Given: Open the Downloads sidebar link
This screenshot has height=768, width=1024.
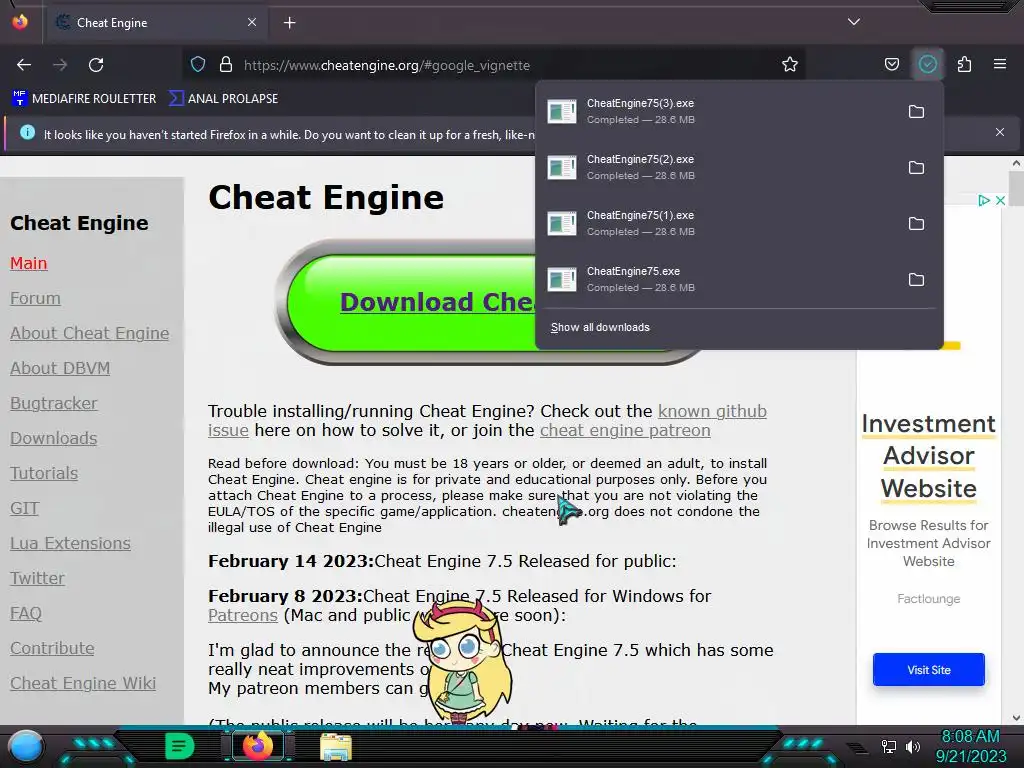Looking at the screenshot, I should pyautogui.click(x=54, y=438).
